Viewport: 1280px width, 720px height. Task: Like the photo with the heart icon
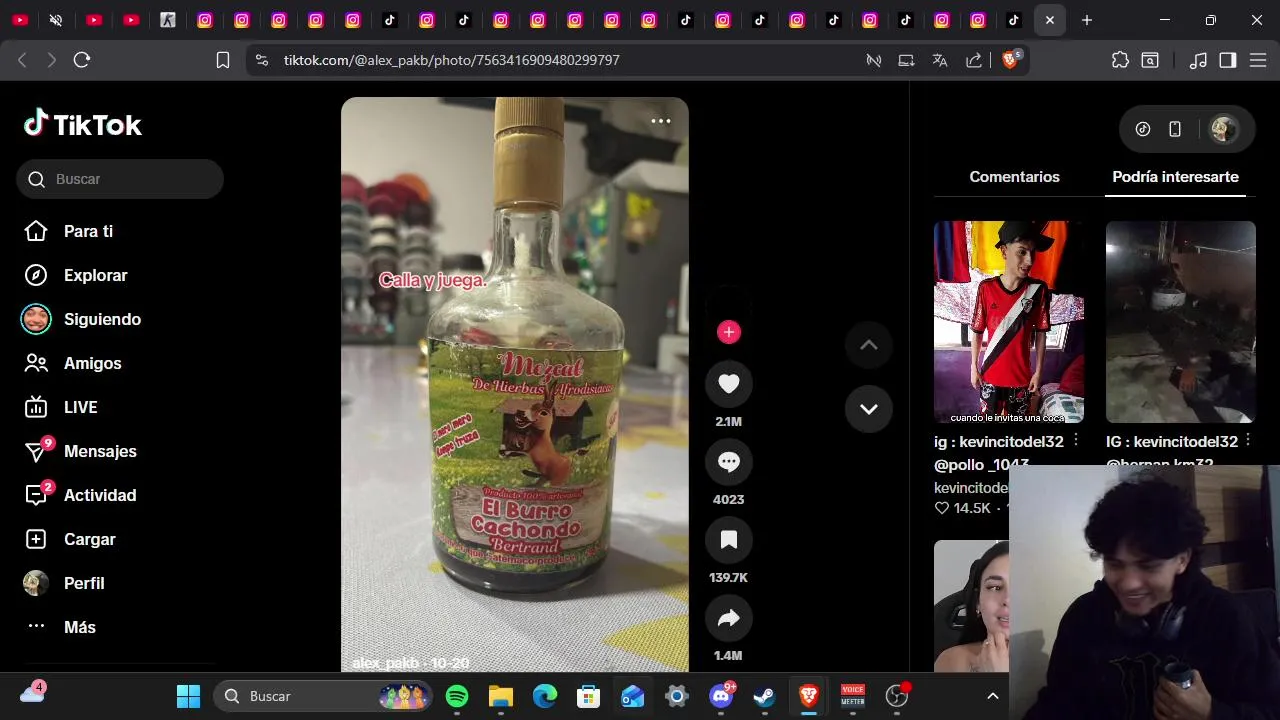pos(729,384)
